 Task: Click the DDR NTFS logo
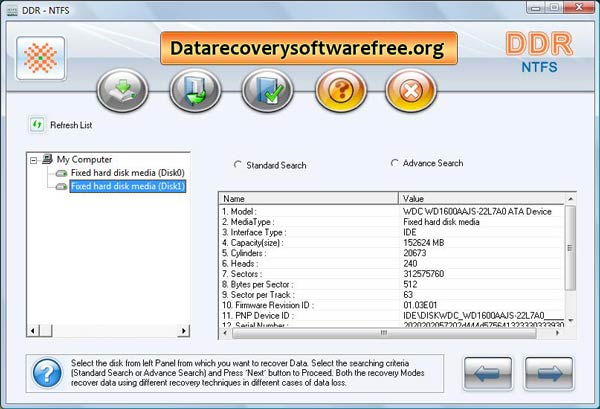[x=539, y=52]
